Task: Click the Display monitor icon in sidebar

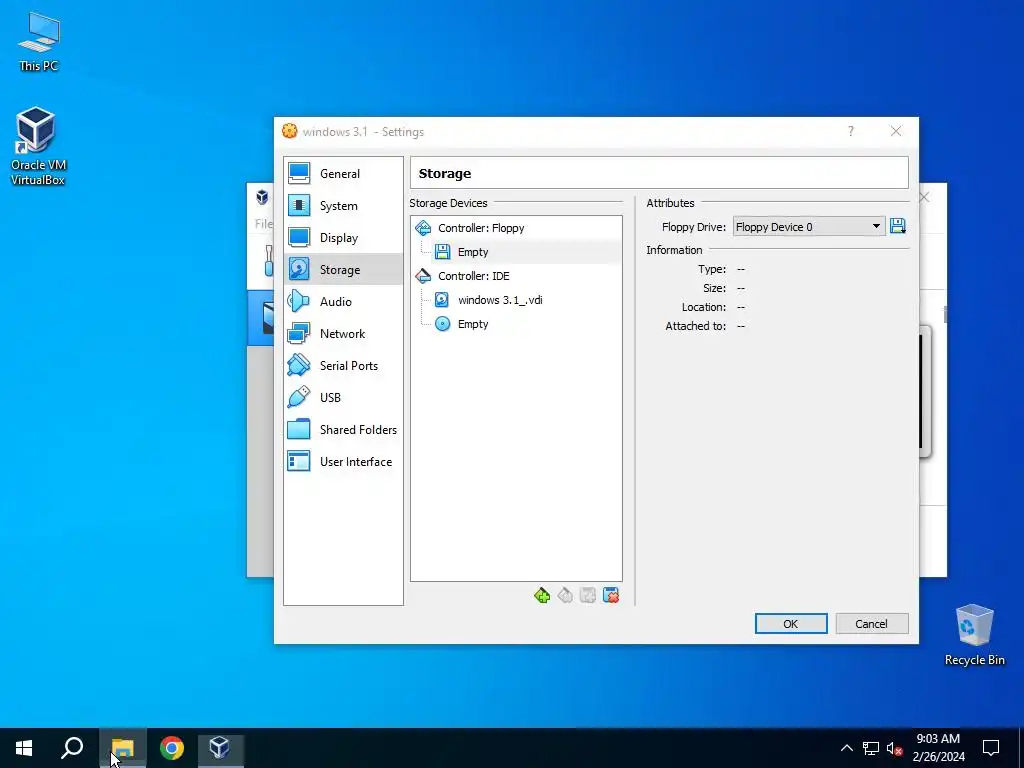Action: coord(299,237)
